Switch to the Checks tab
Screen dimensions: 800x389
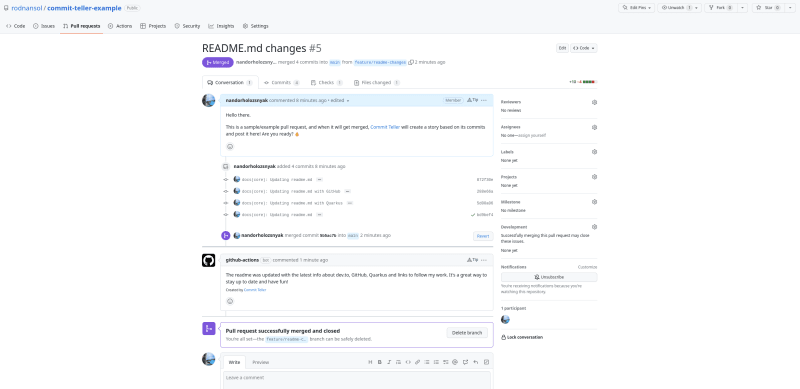(327, 83)
